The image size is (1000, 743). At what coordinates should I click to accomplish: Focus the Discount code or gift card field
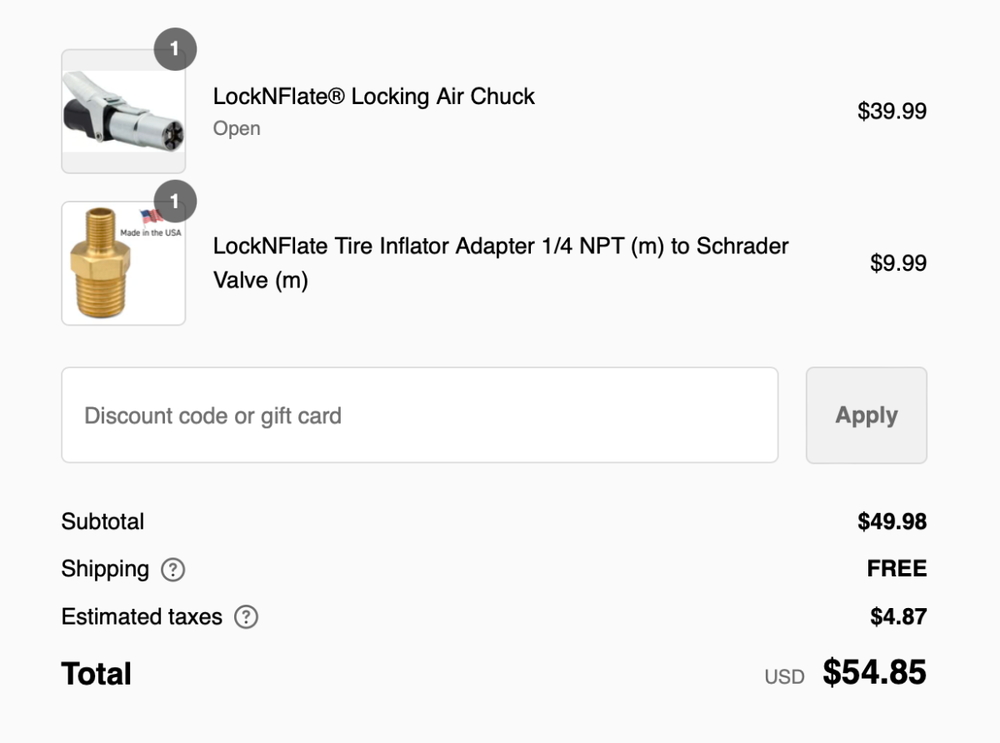pos(419,415)
